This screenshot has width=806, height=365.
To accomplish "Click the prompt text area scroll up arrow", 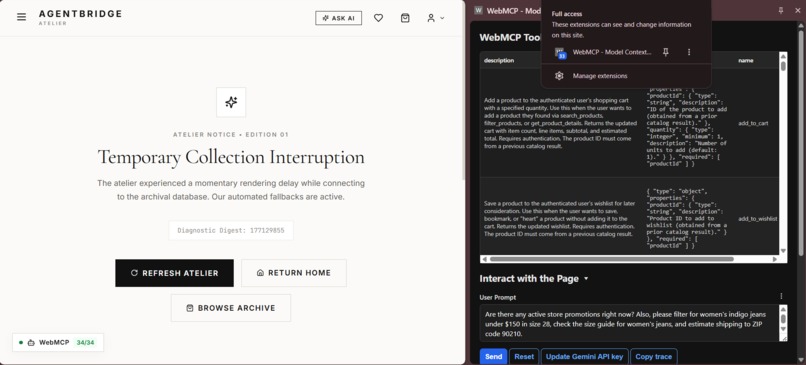I will pyautogui.click(x=783, y=309).
